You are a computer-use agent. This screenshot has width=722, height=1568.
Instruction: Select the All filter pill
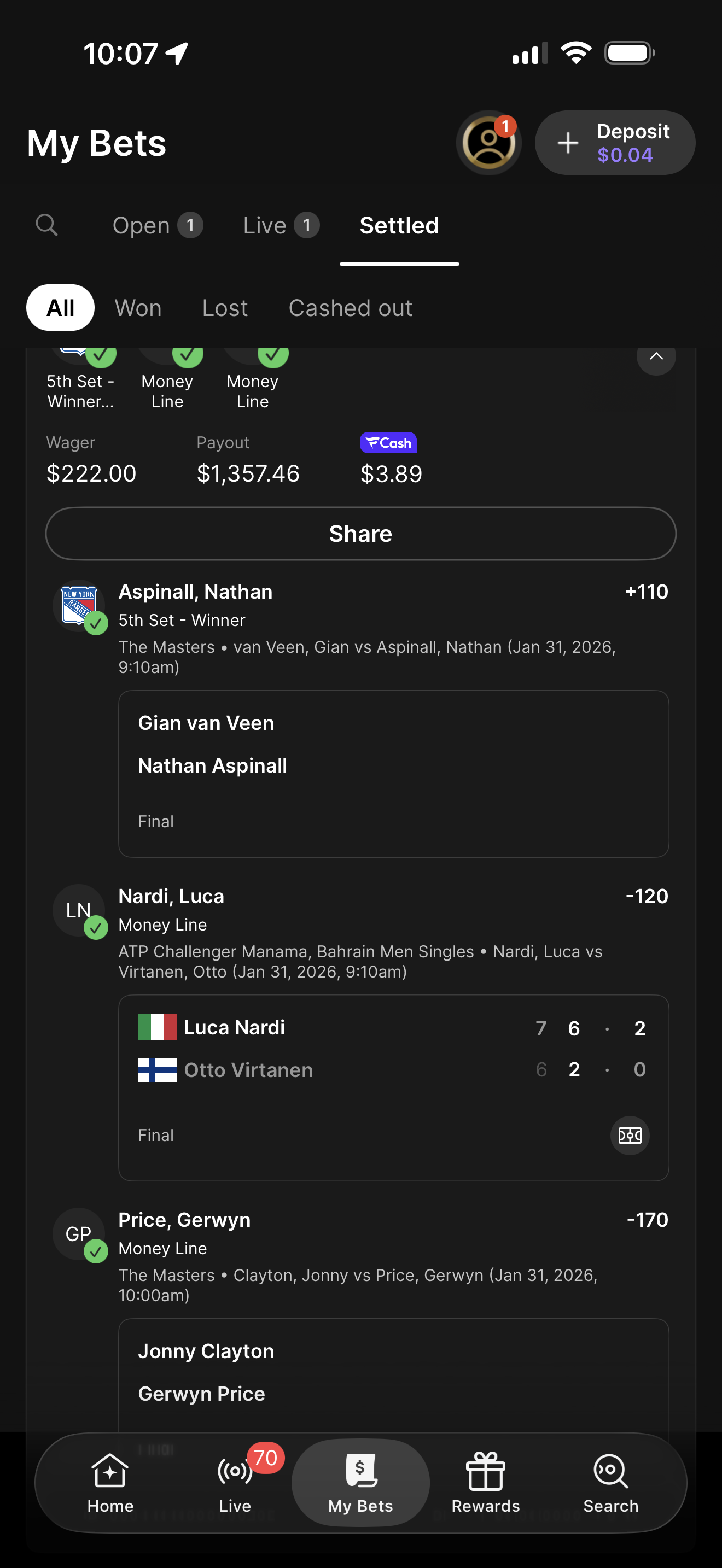pos(60,308)
